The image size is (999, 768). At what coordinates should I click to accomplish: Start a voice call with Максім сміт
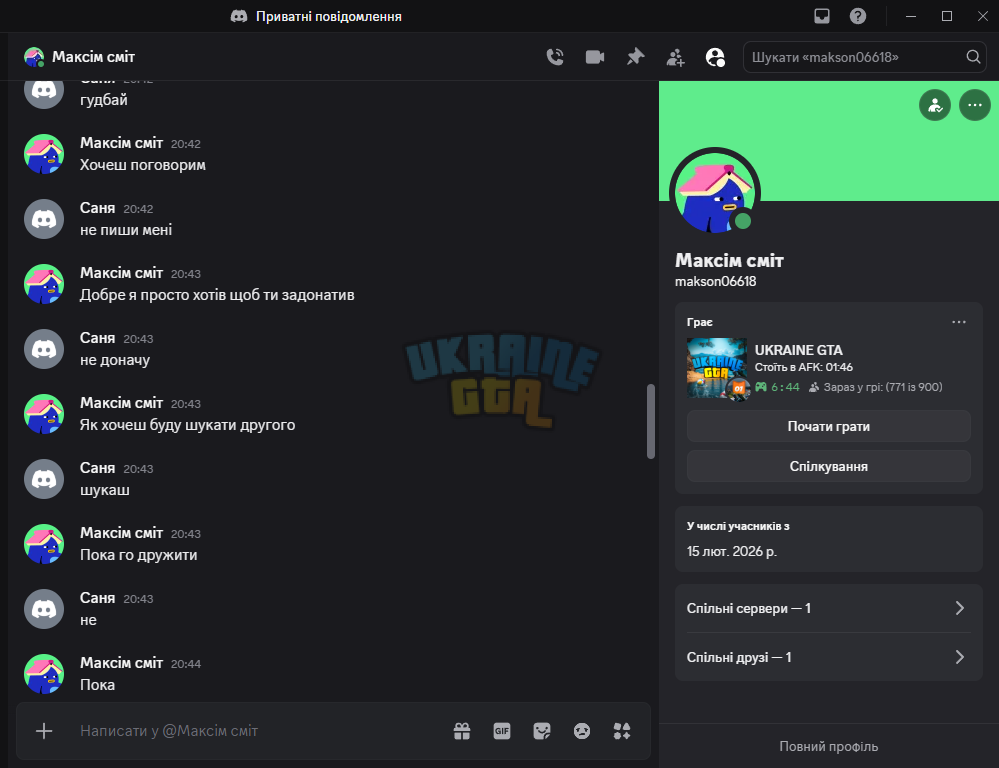(555, 57)
